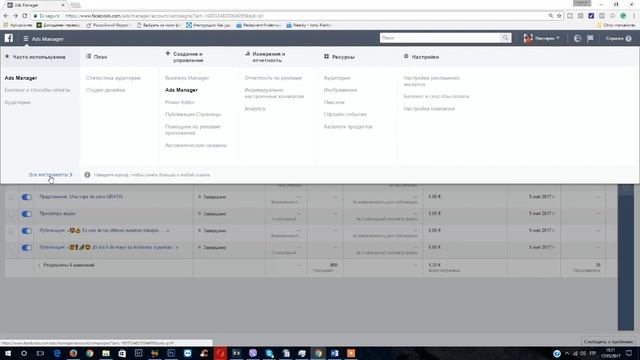640x360 pixels.
Task: Toggle the 'Предложение: Una copa de cava GRATIS' campaign switch
Action: (x=27, y=197)
